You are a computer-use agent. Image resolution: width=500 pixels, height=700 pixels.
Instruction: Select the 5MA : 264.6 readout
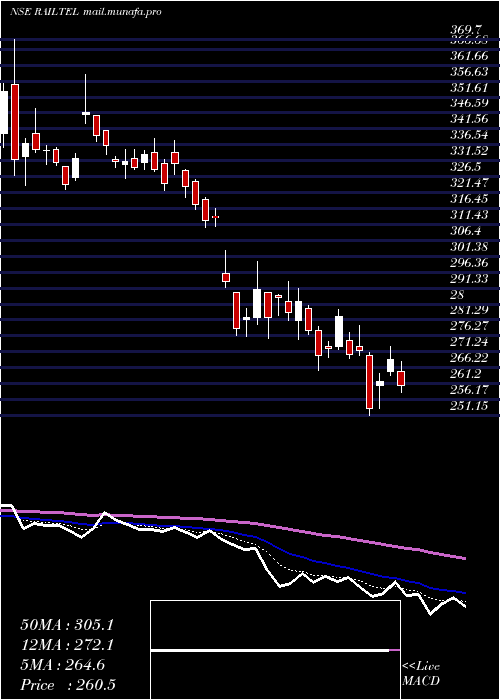tap(62, 665)
